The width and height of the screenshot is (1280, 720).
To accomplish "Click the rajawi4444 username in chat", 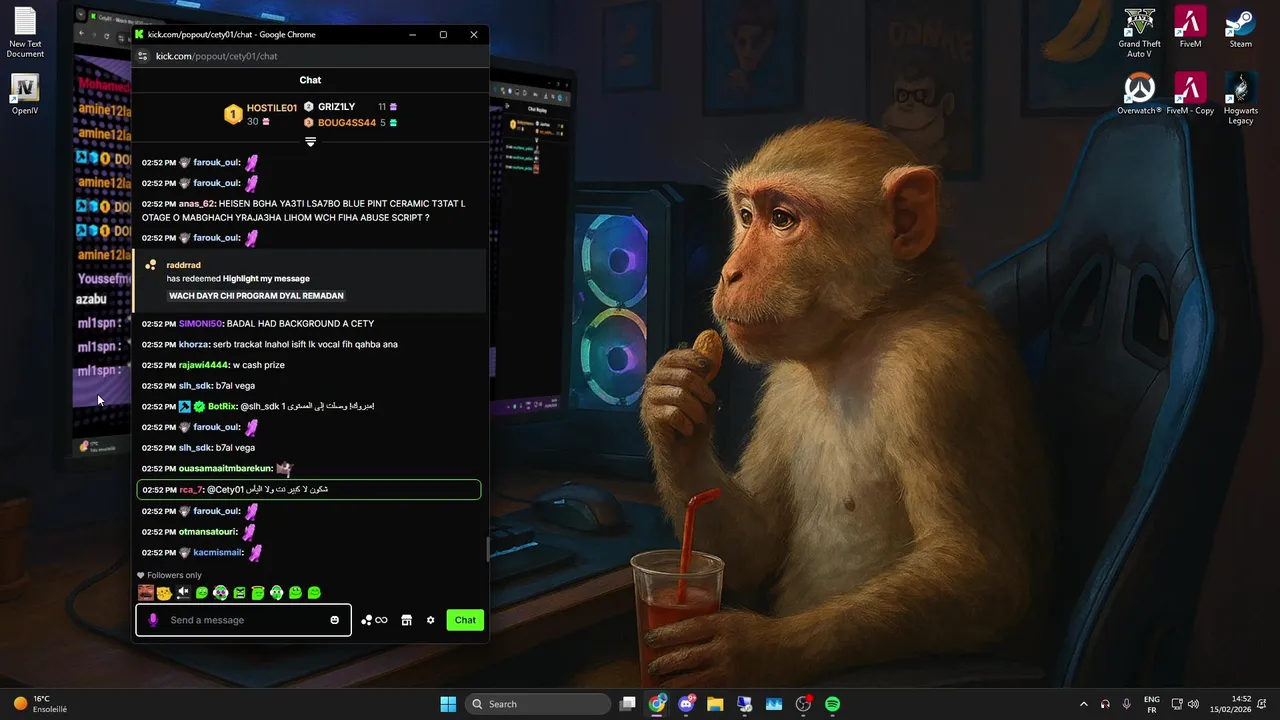I will pyautogui.click(x=204, y=365).
